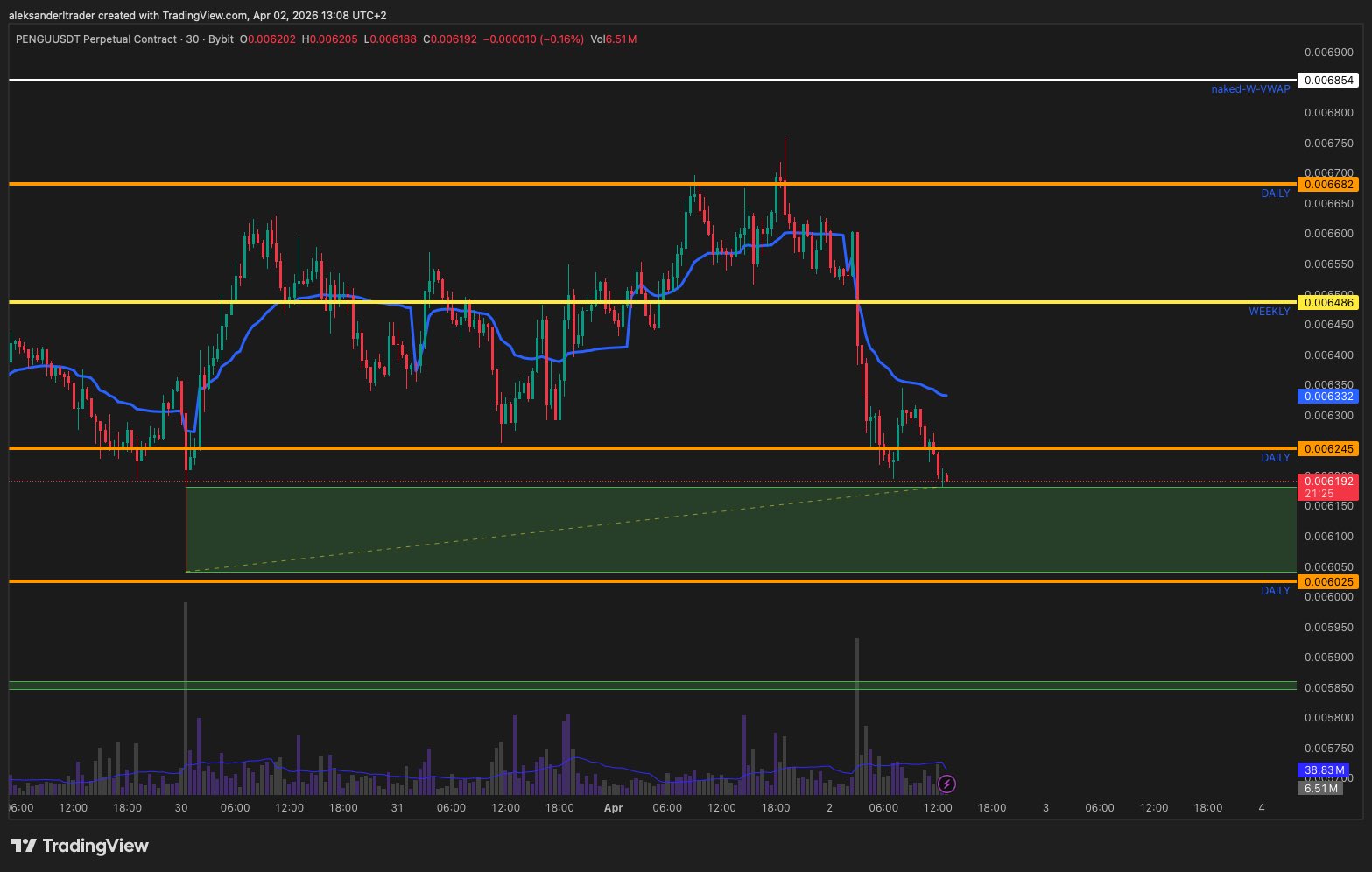Select the orange 0.006025 price tag
The height and width of the screenshot is (872, 1372).
point(1328,582)
